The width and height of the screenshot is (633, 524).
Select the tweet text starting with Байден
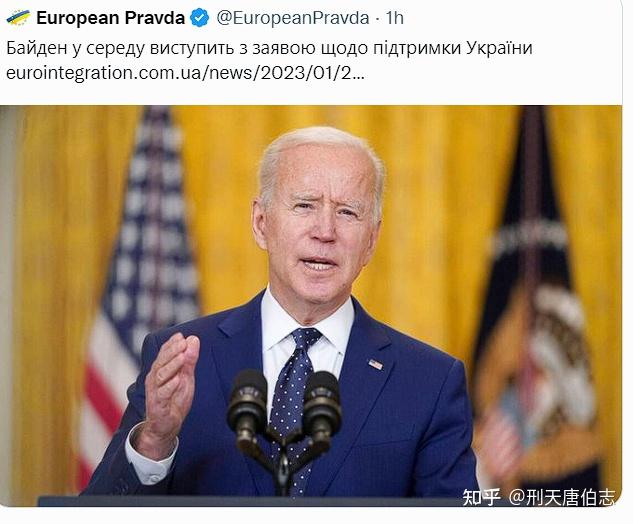click(x=269, y=48)
